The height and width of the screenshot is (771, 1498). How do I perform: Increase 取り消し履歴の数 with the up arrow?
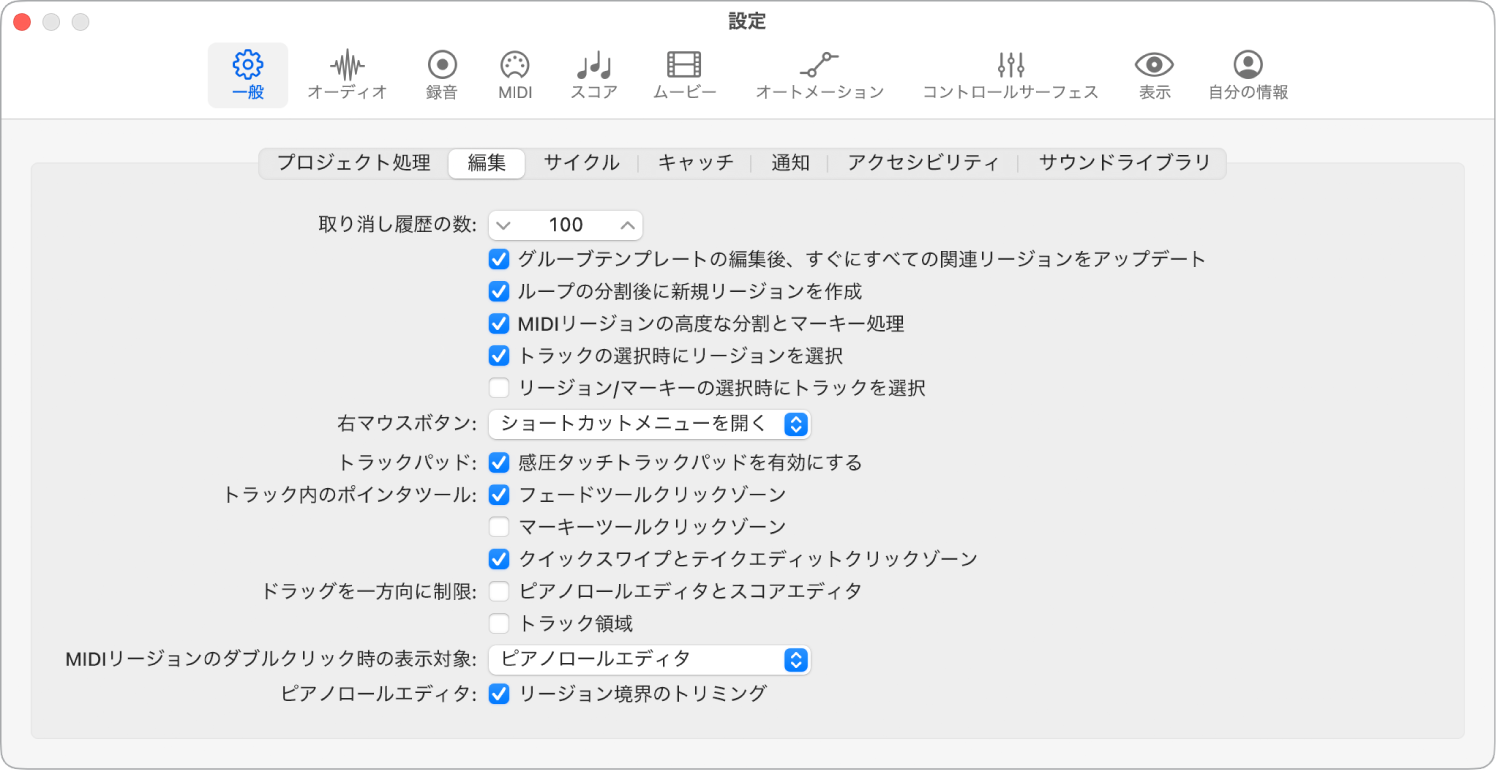pos(628,224)
